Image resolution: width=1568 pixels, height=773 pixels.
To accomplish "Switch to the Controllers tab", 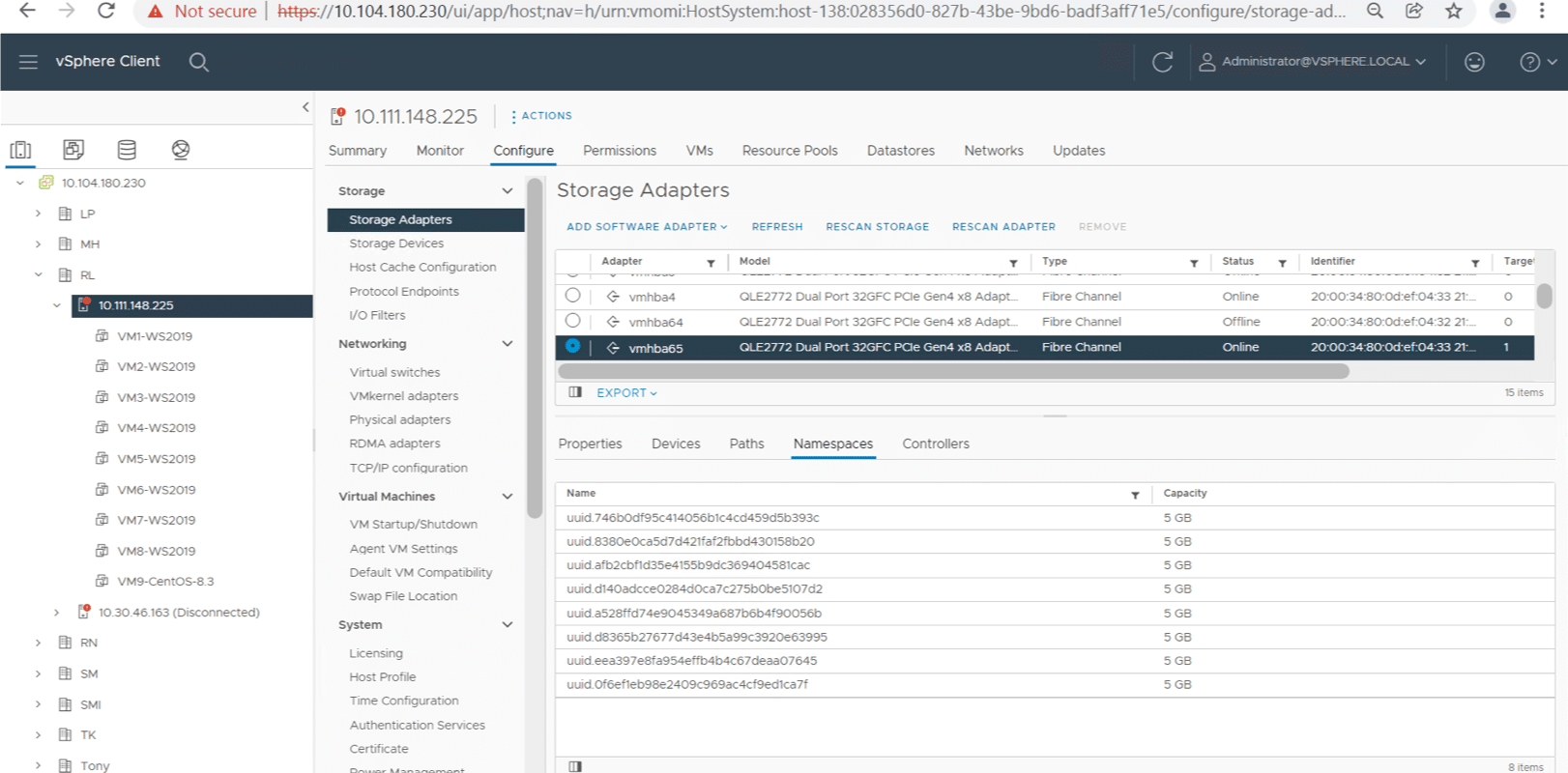I will (x=936, y=444).
